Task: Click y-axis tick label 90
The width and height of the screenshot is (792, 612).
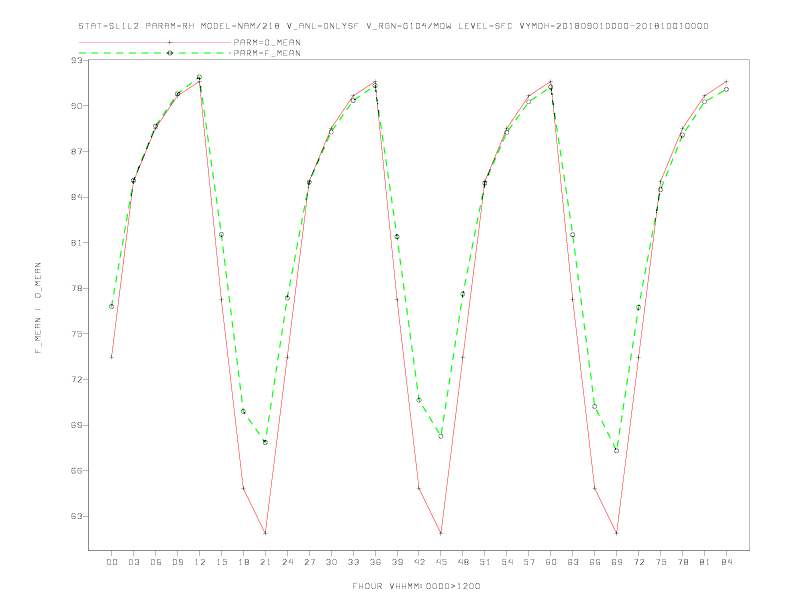Action: pyautogui.click(x=77, y=106)
